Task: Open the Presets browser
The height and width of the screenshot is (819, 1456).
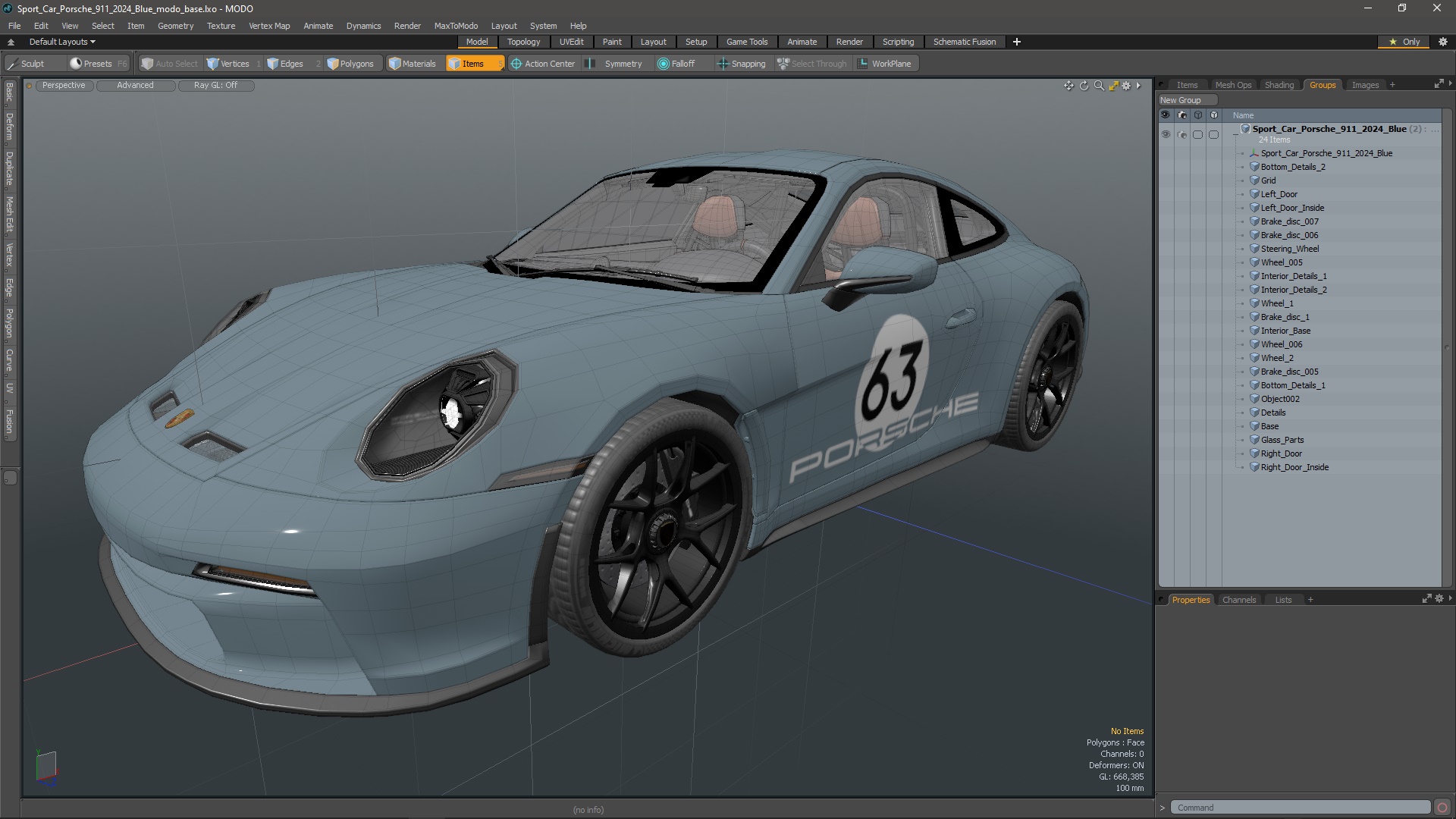Action: (x=98, y=64)
